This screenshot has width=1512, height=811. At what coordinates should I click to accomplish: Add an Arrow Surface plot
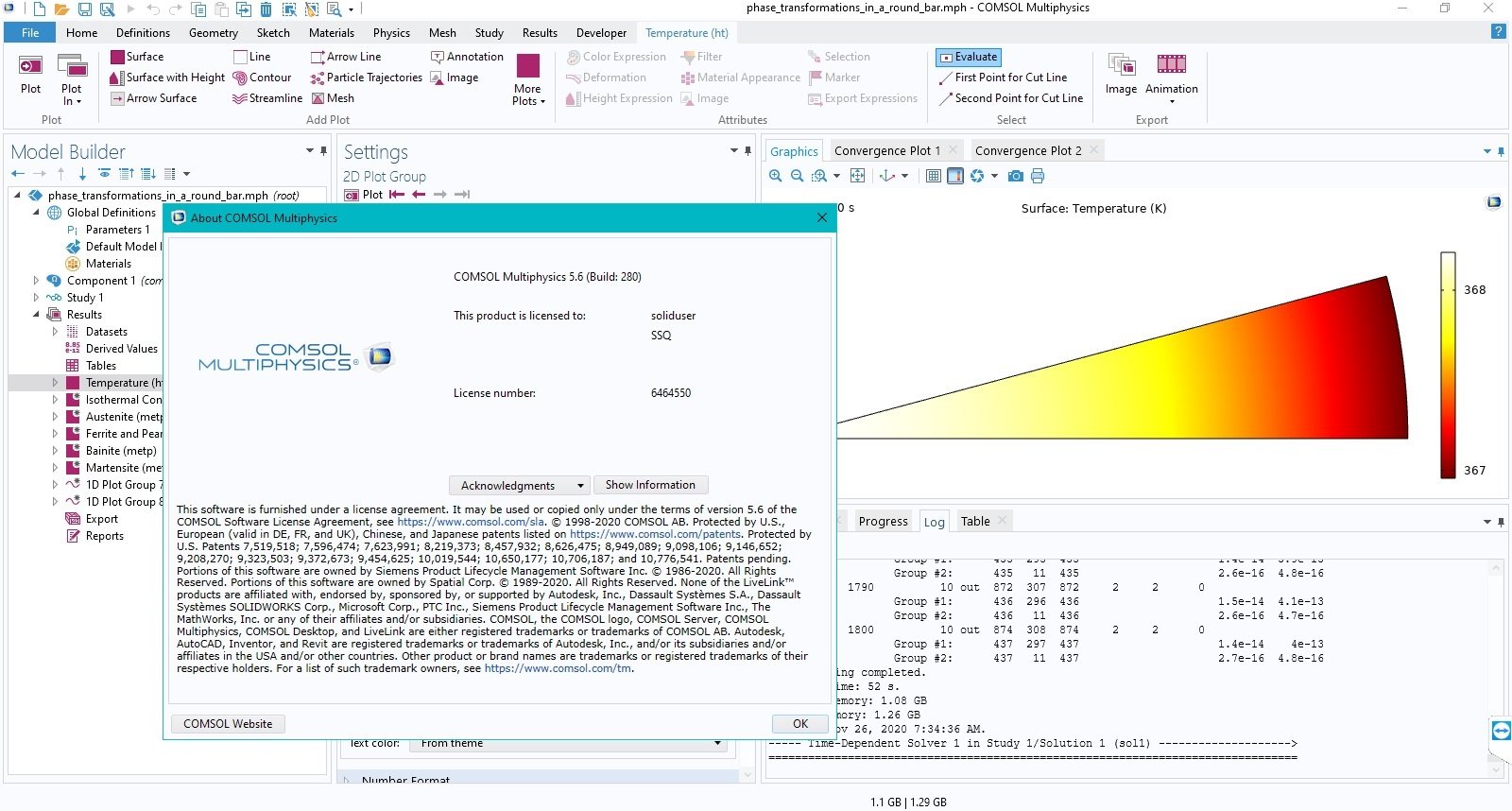154,98
